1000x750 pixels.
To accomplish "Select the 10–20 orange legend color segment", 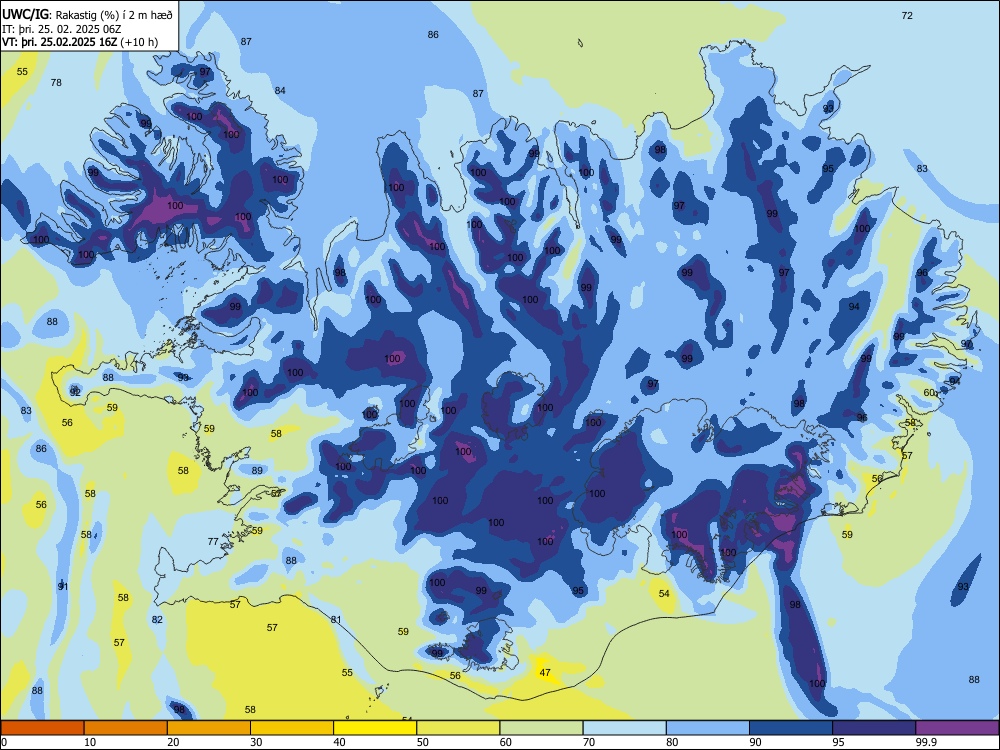I will [x=126, y=728].
